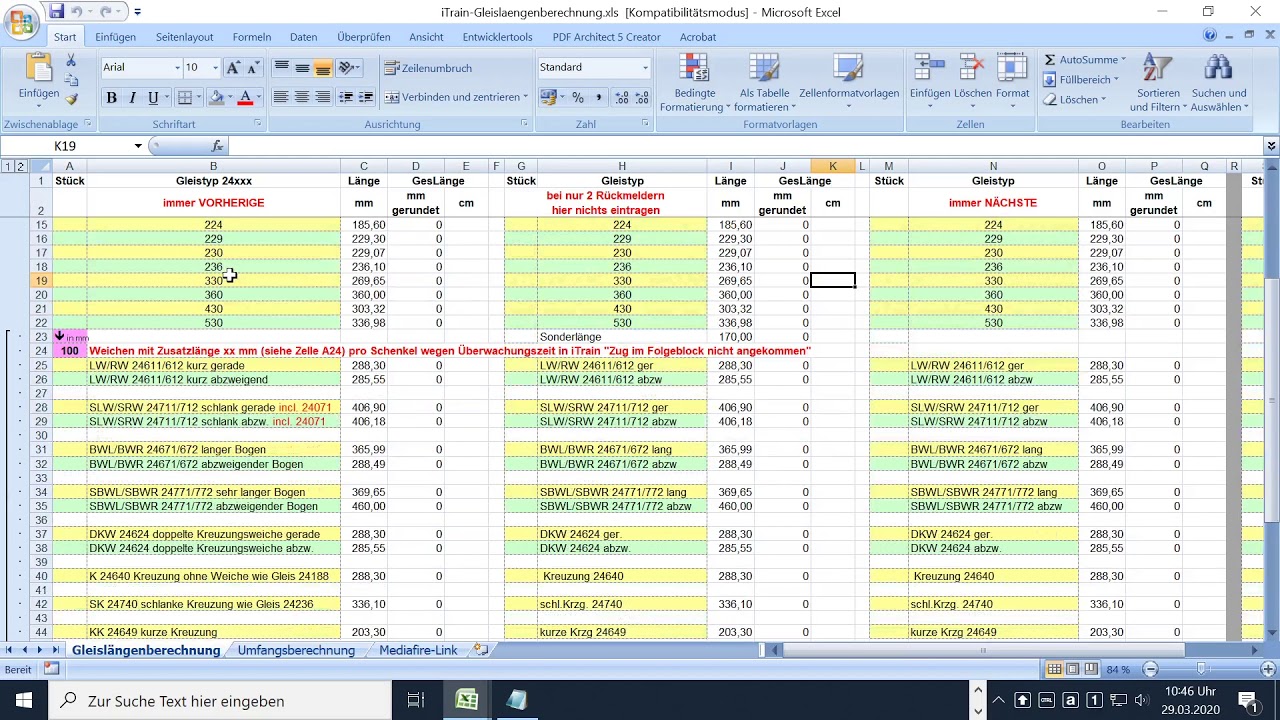Apply the red font color
1280x720 pixels.
pos(244,97)
